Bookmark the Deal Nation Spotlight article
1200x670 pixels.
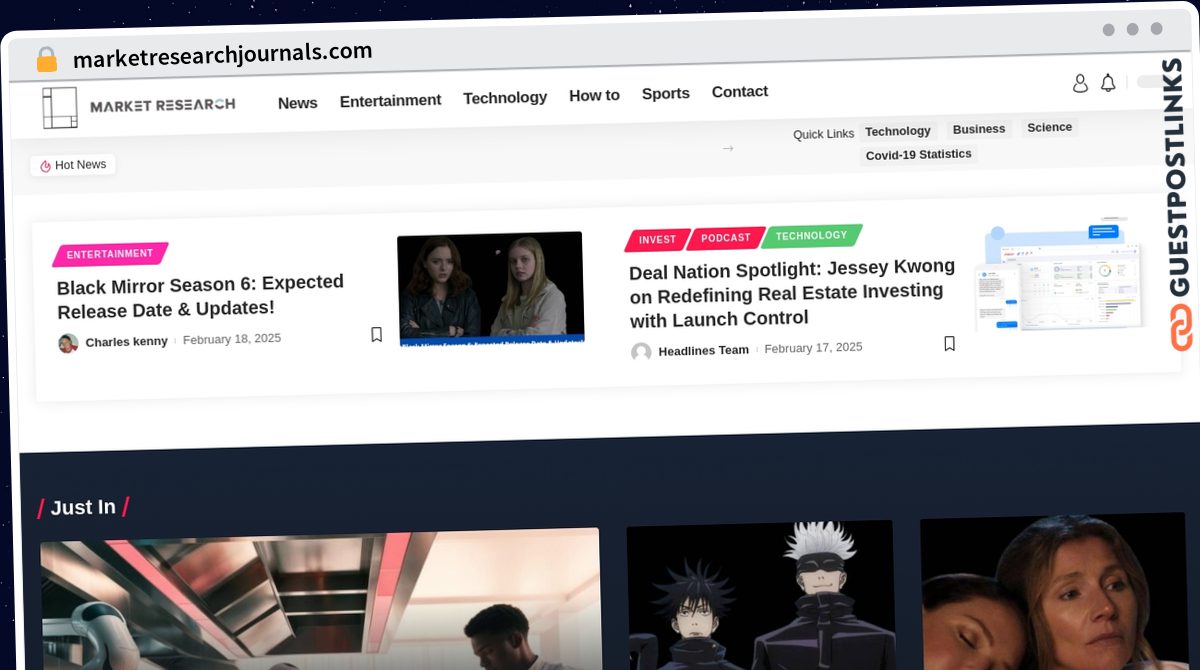(949, 344)
